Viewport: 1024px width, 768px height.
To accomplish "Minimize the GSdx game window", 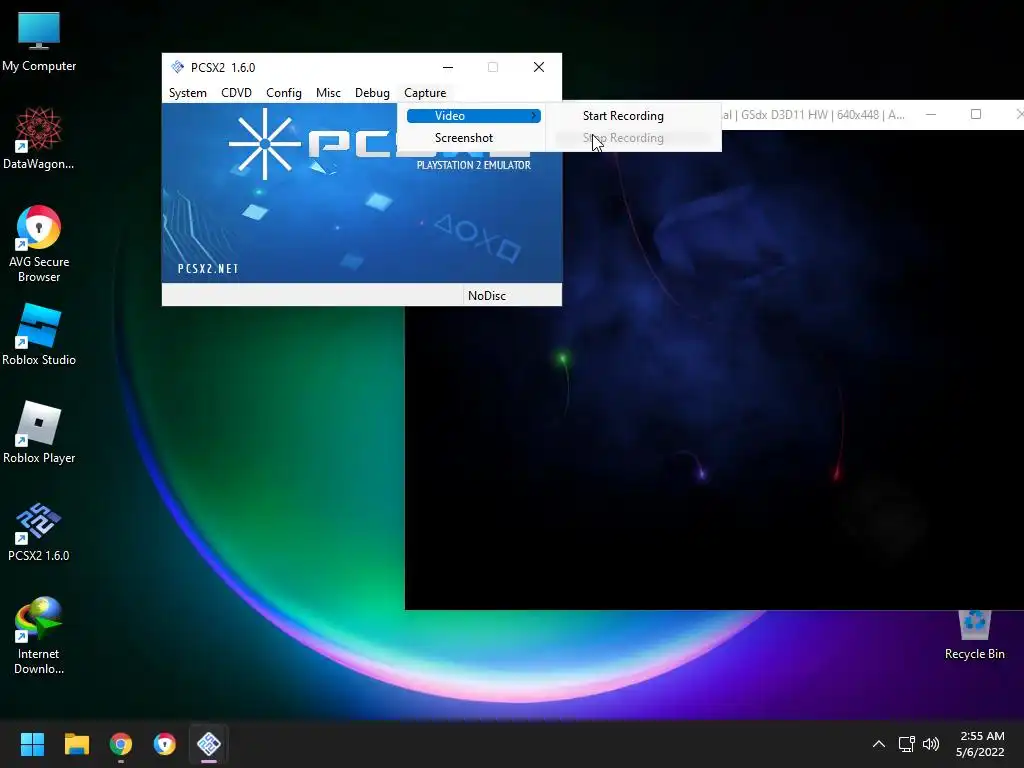I will (931, 114).
